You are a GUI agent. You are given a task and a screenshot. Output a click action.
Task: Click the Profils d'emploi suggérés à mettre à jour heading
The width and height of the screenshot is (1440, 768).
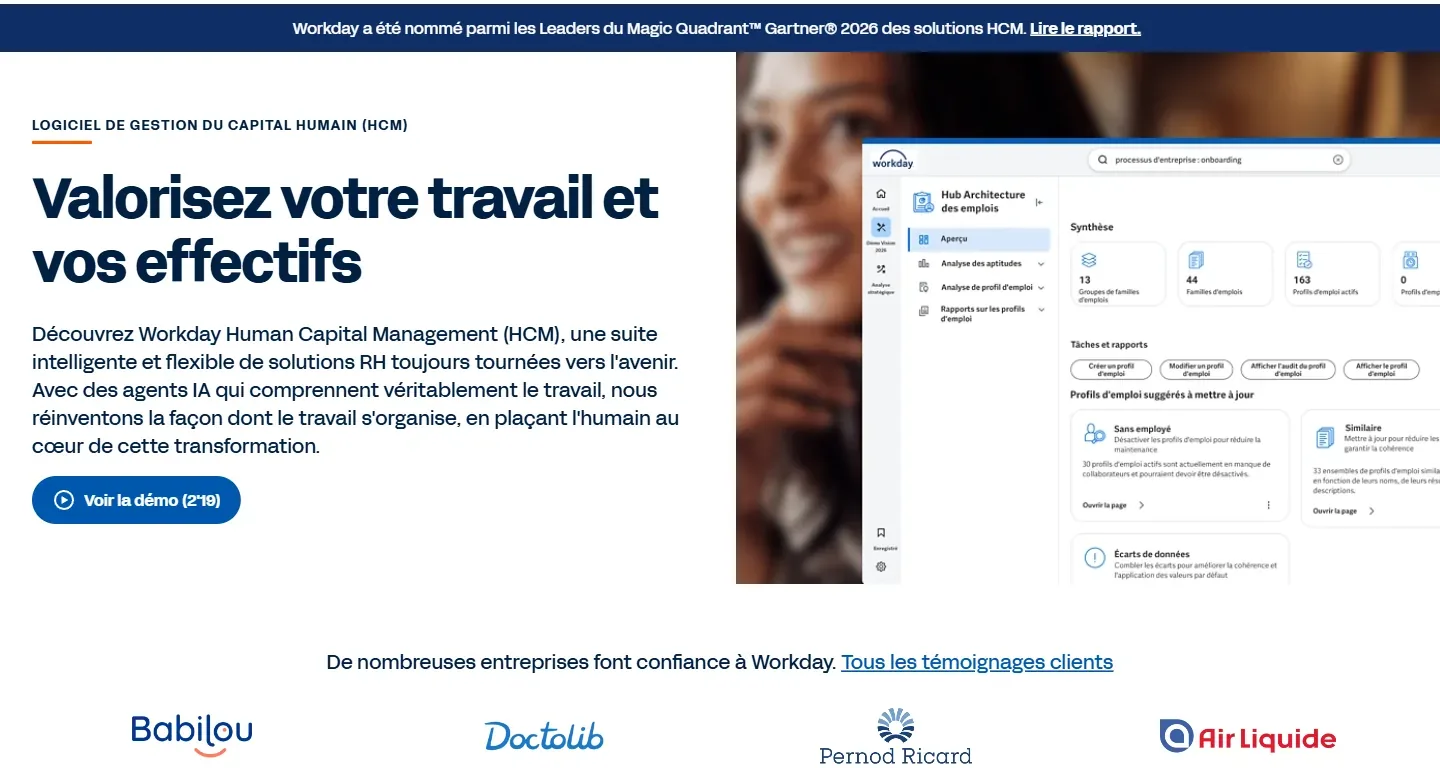(1162, 395)
